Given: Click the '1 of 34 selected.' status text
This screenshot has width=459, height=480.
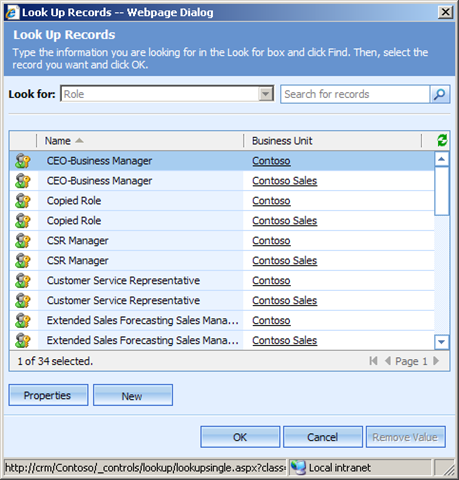Looking at the screenshot, I should (x=55, y=361).
